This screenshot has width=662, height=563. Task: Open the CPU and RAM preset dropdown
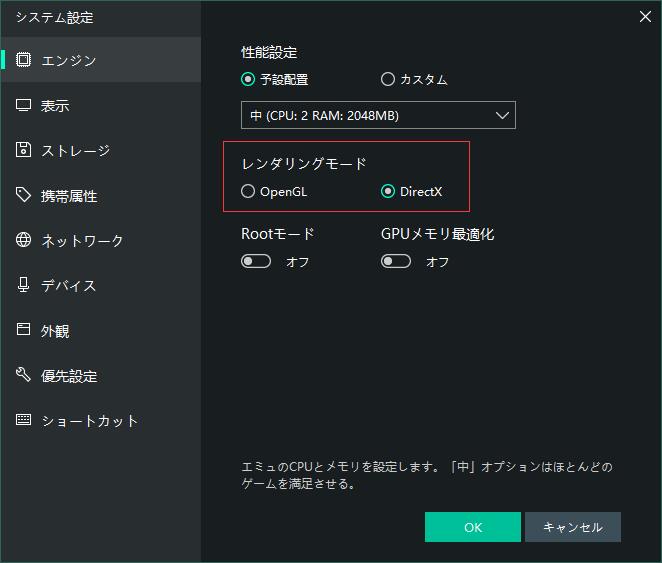point(378,116)
